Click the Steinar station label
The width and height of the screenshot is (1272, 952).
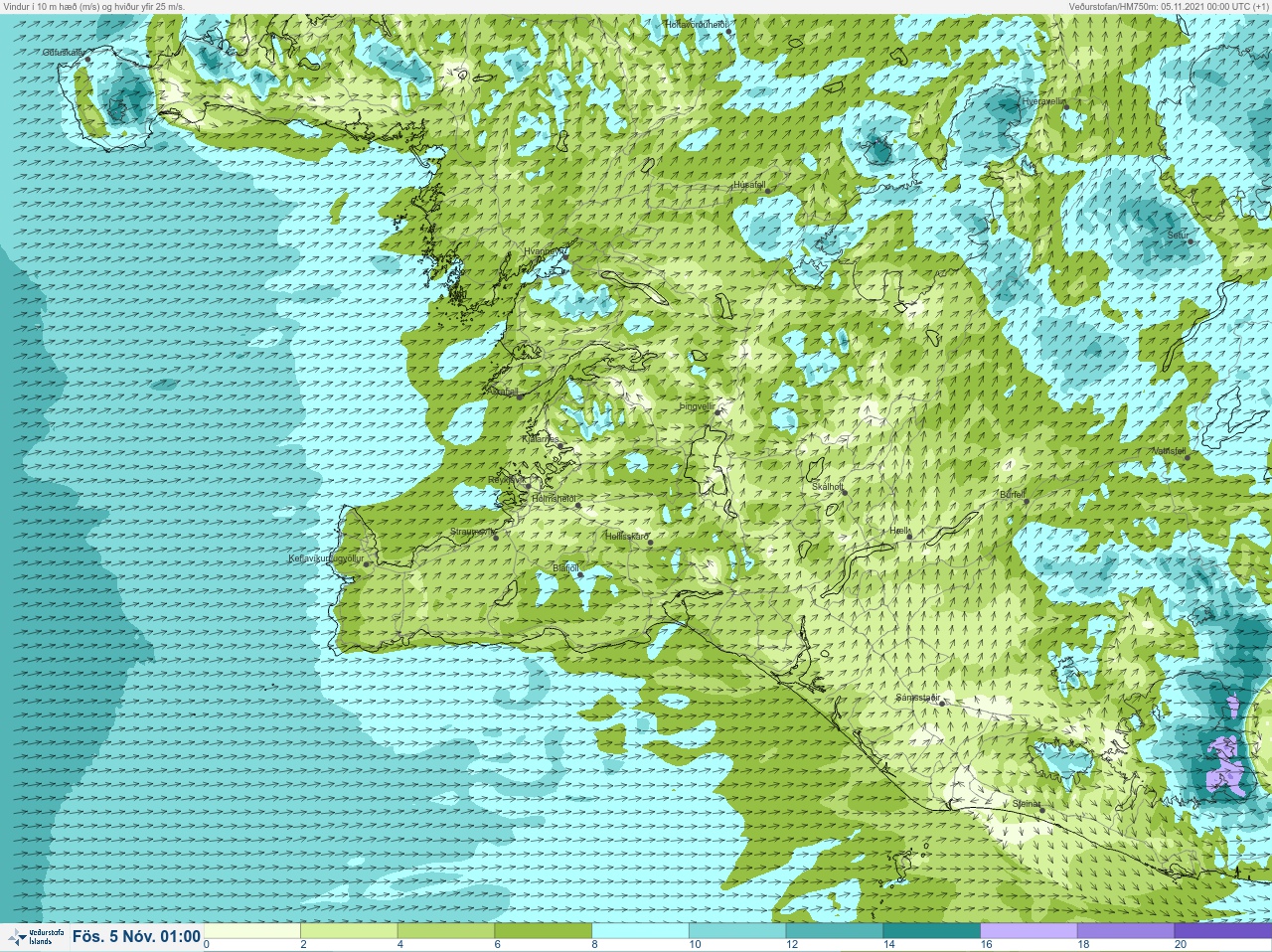click(x=1027, y=804)
